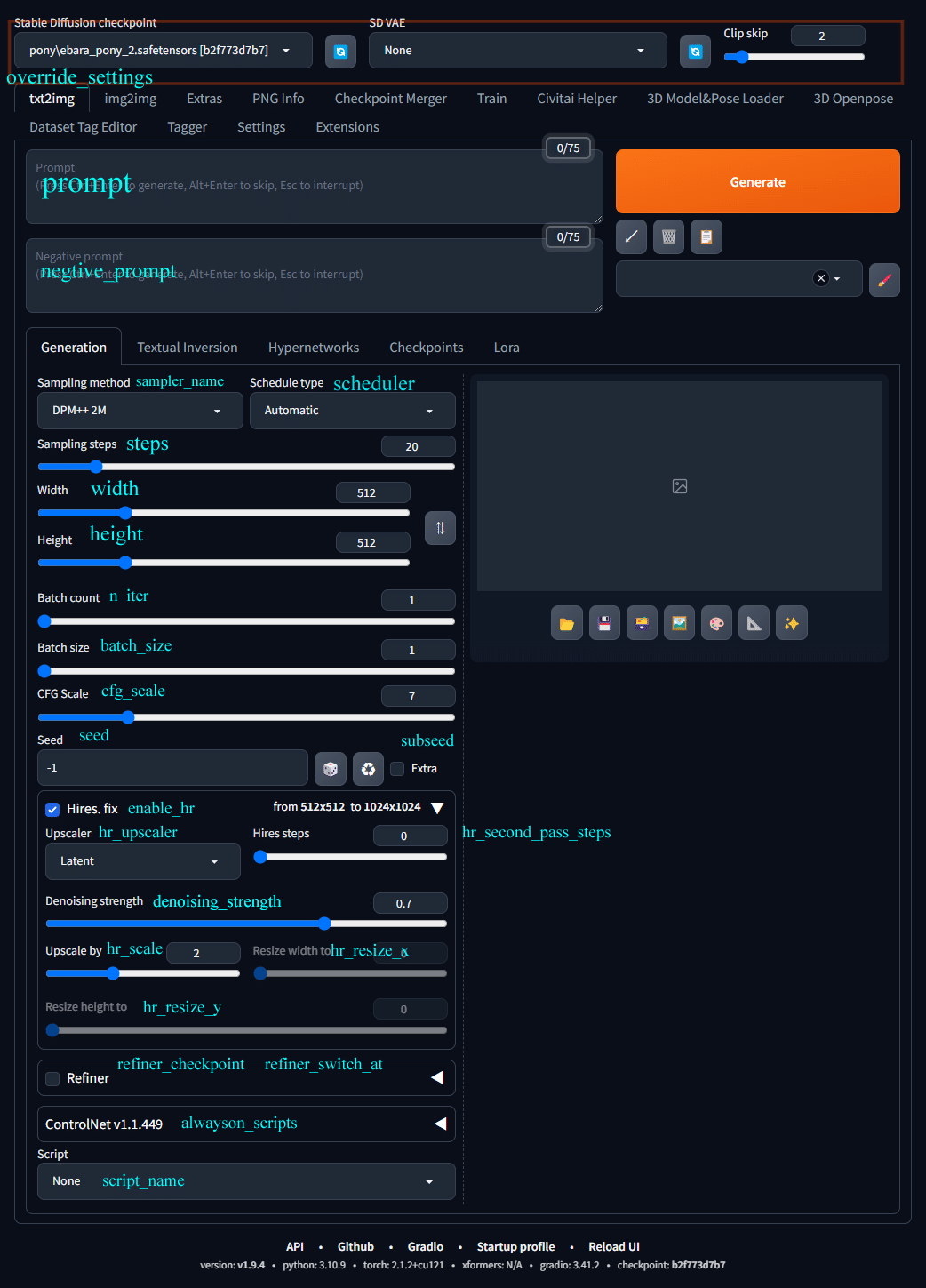Reuse last seed with the recycle icon
926x1288 pixels.
(368, 768)
